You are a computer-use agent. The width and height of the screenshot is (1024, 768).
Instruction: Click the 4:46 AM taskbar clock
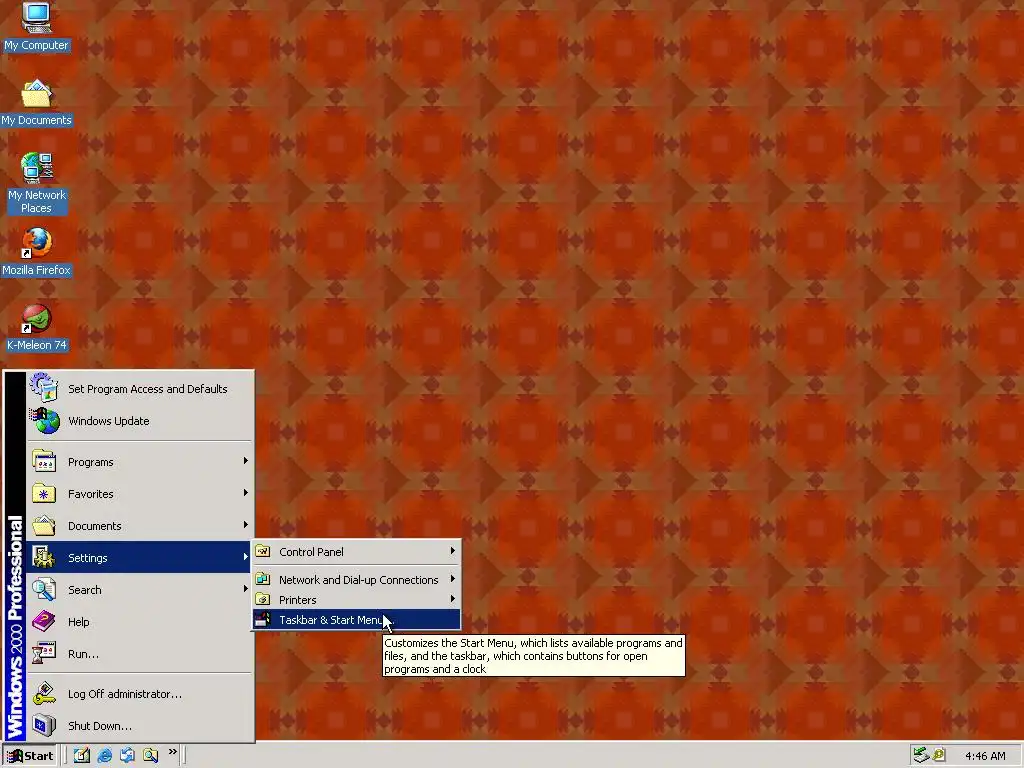(985, 756)
